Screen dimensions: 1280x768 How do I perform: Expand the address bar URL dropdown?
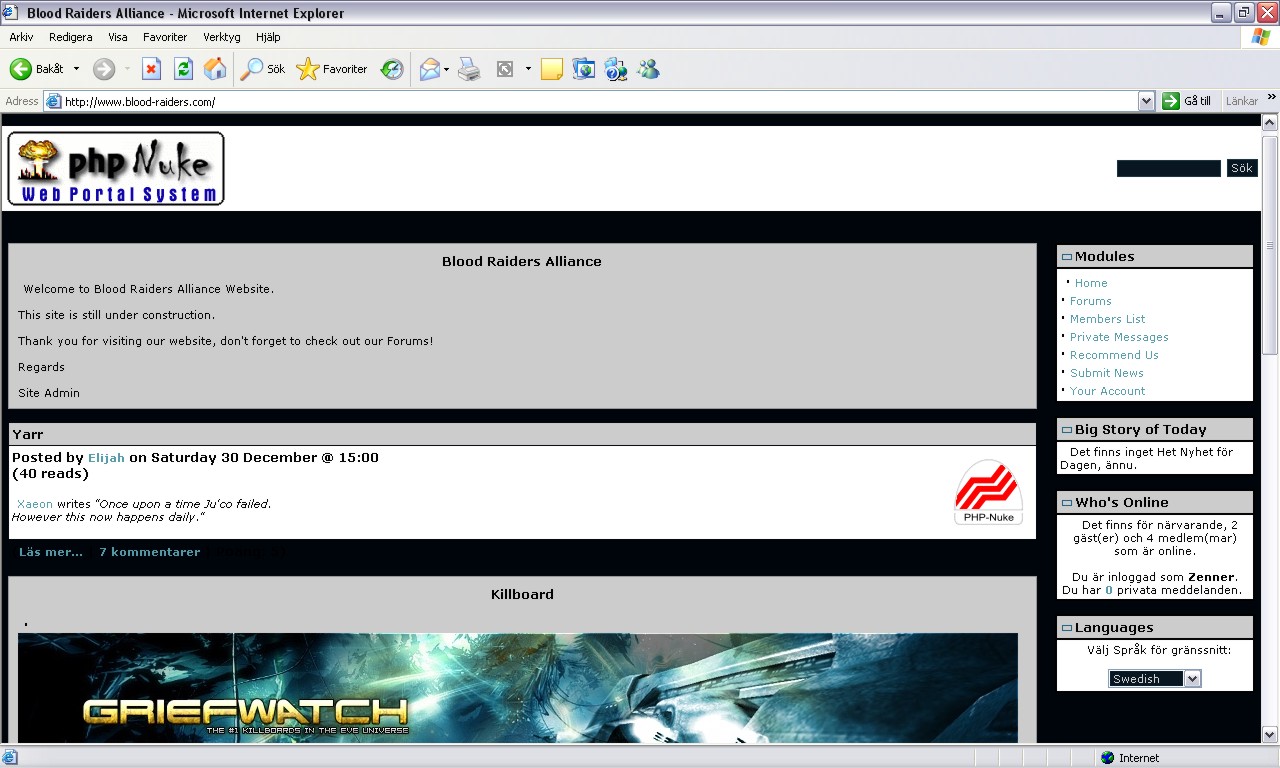[1146, 101]
